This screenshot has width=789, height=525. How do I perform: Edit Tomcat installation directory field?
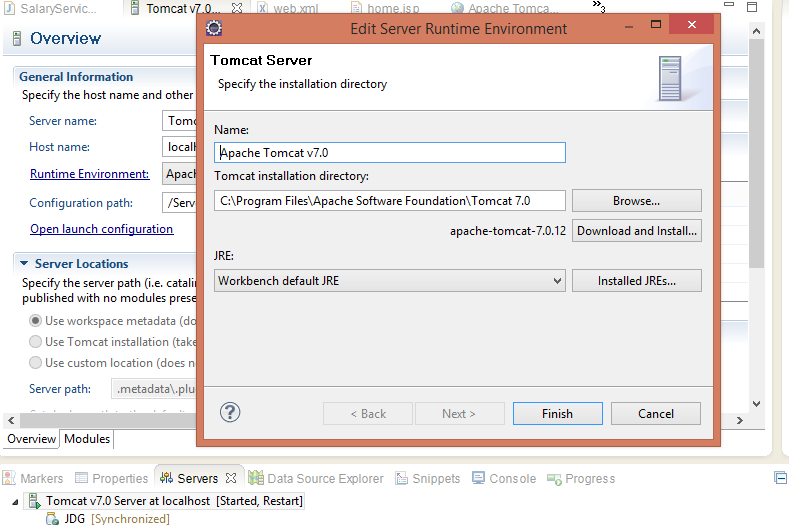(x=390, y=201)
